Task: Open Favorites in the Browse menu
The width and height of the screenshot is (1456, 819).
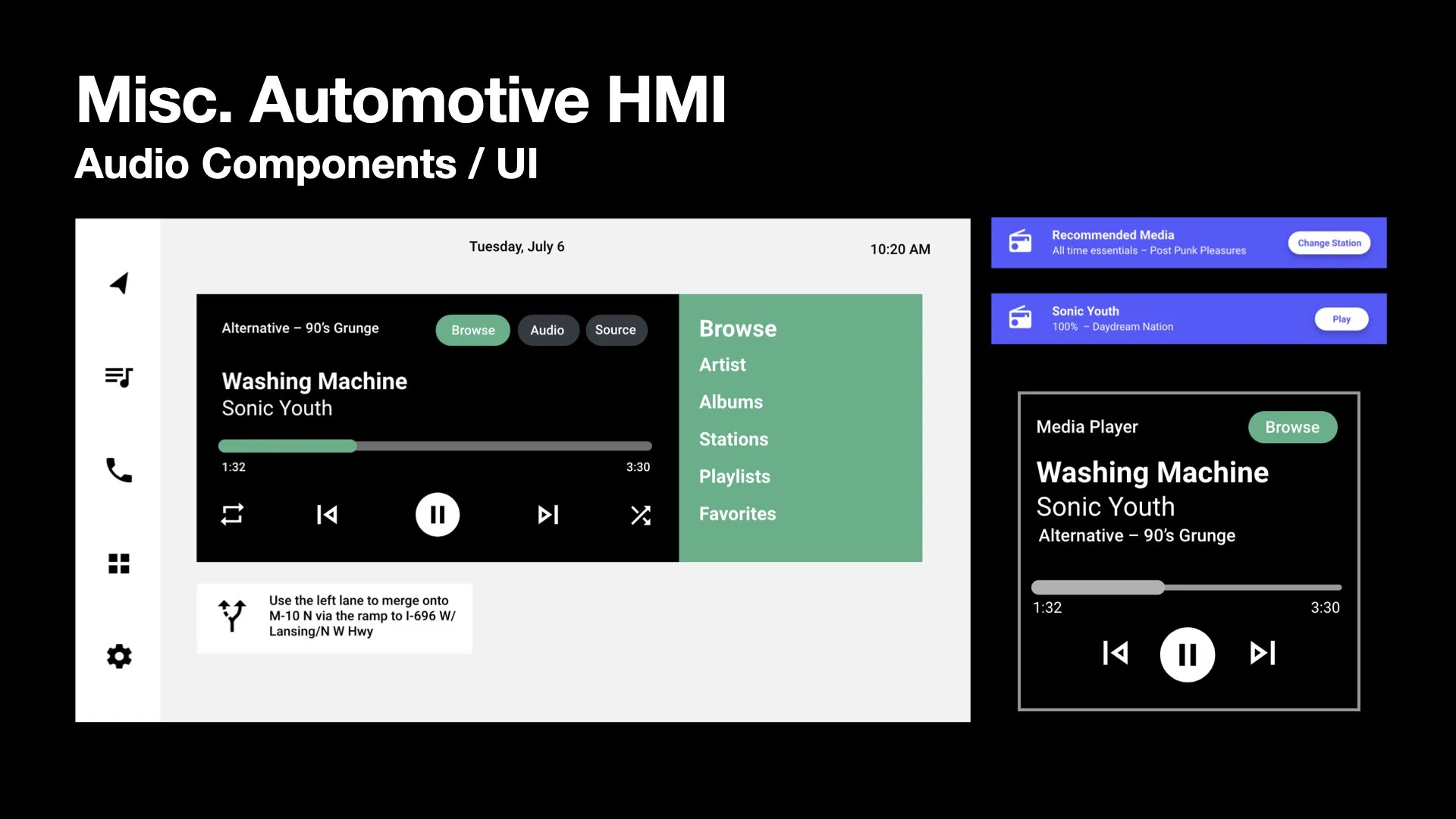Action: [x=737, y=513]
